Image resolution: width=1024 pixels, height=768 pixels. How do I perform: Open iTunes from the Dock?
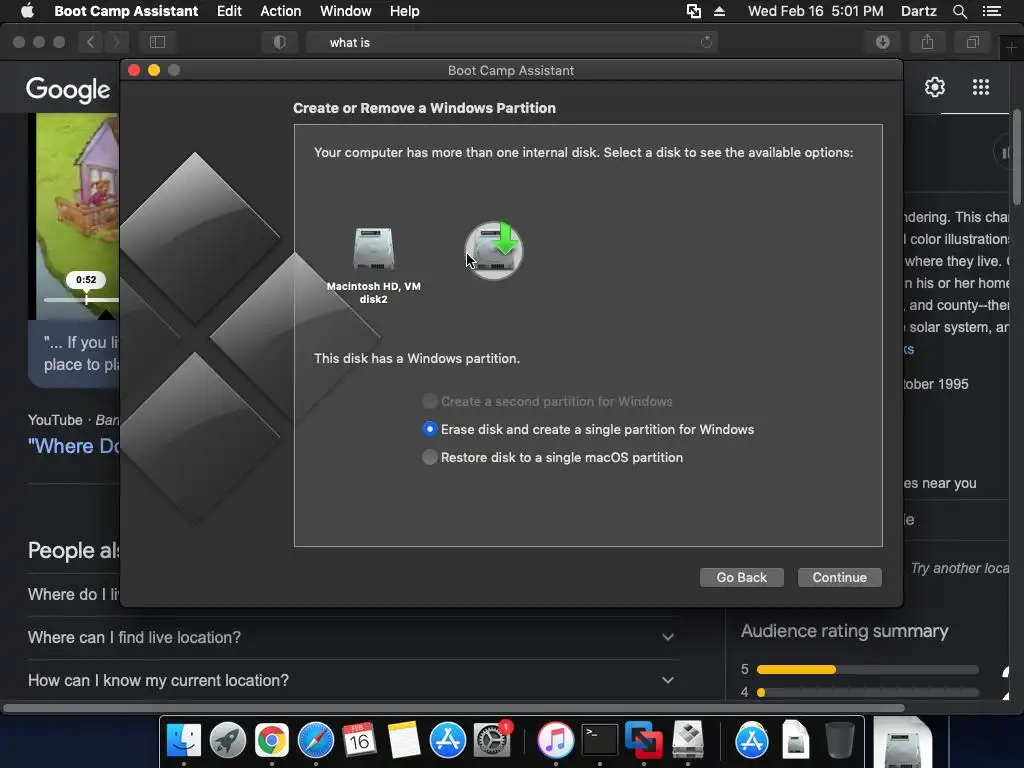point(555,740)
